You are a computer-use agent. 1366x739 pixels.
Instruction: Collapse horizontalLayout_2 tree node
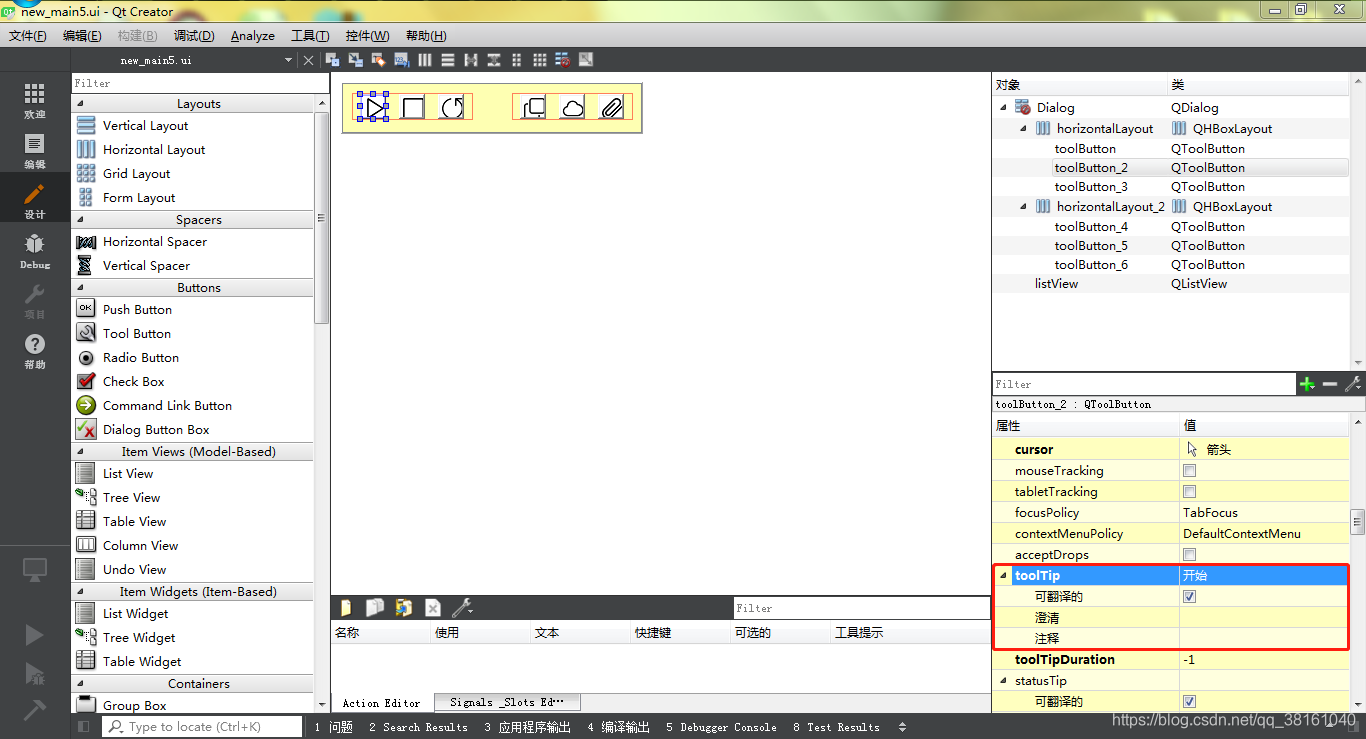pos(1023,207)
